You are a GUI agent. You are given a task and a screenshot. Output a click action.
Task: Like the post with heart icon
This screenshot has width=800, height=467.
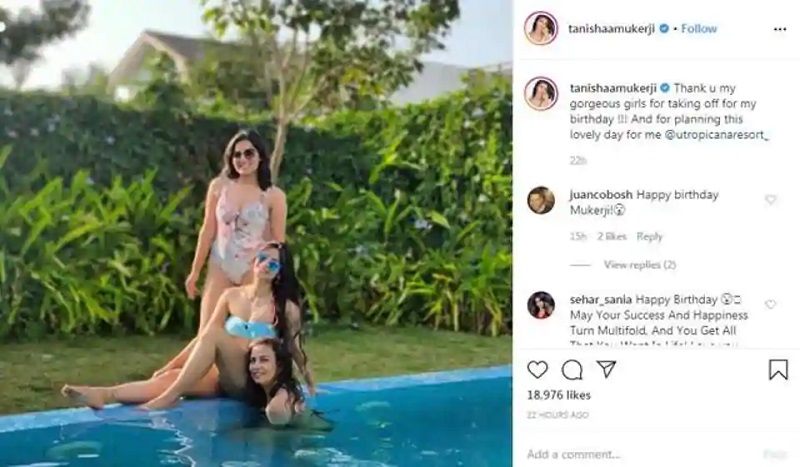click(537, 370)
